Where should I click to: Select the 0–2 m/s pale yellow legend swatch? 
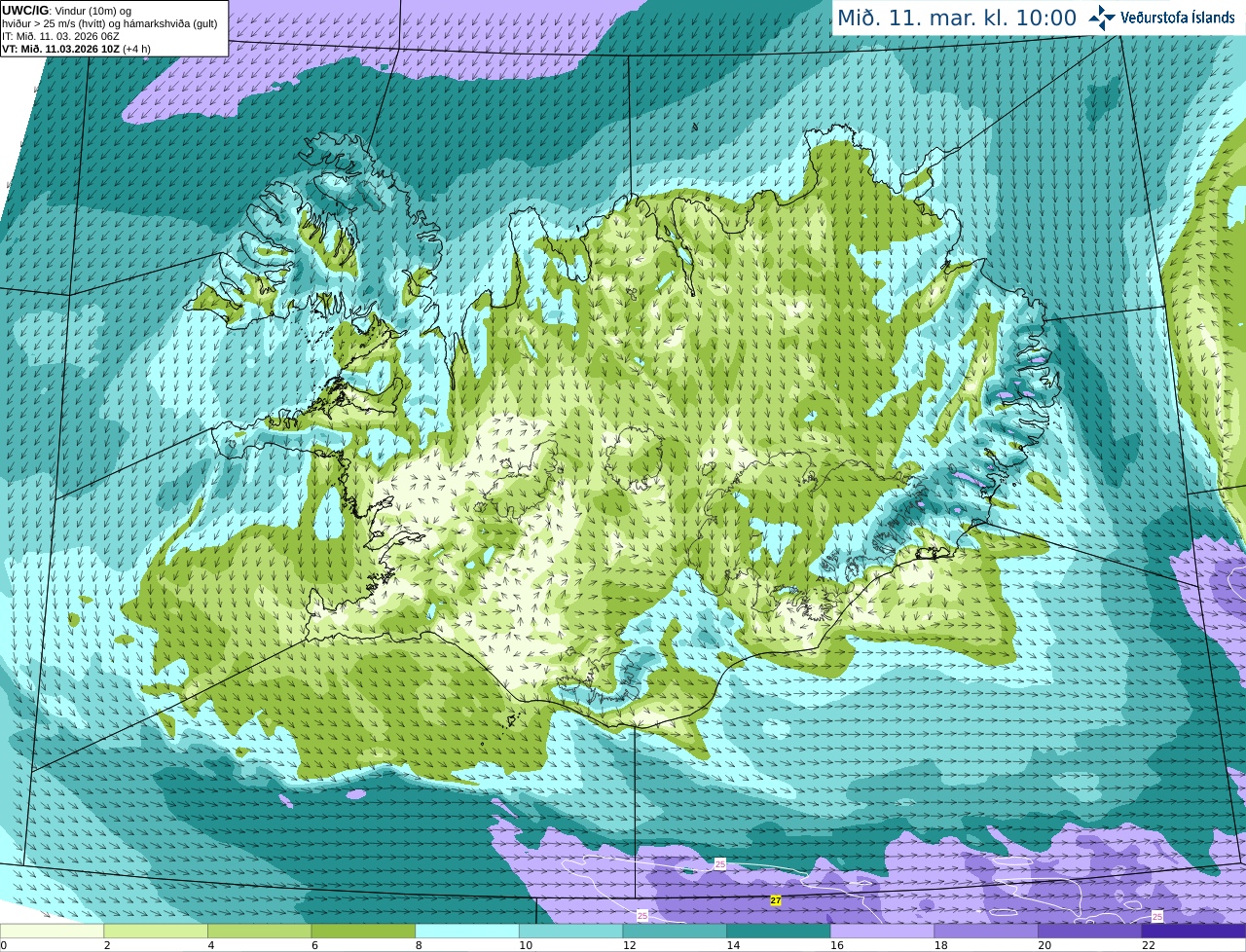pyautogui.click(x=52, y=932)
